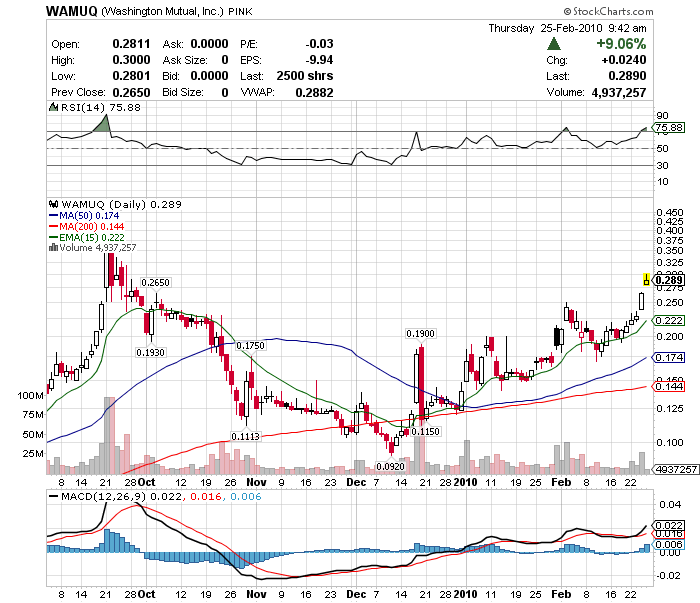Click the 25M volume axis label
Viewport: 700px width, 603px height.
pos(33,453)
